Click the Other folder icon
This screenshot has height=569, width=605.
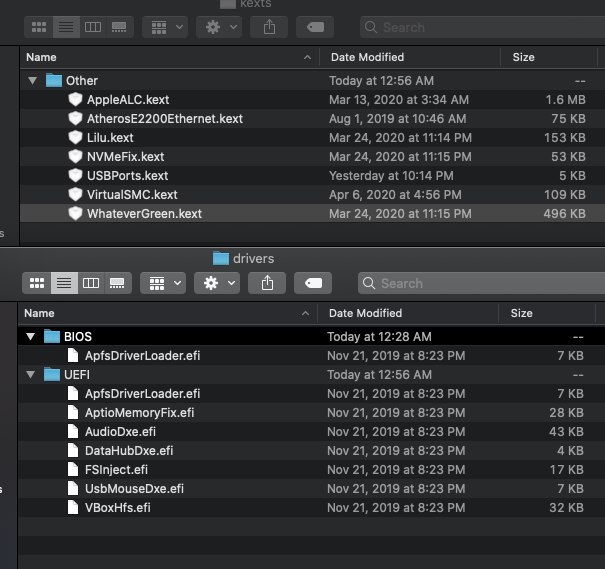(54, 81)
